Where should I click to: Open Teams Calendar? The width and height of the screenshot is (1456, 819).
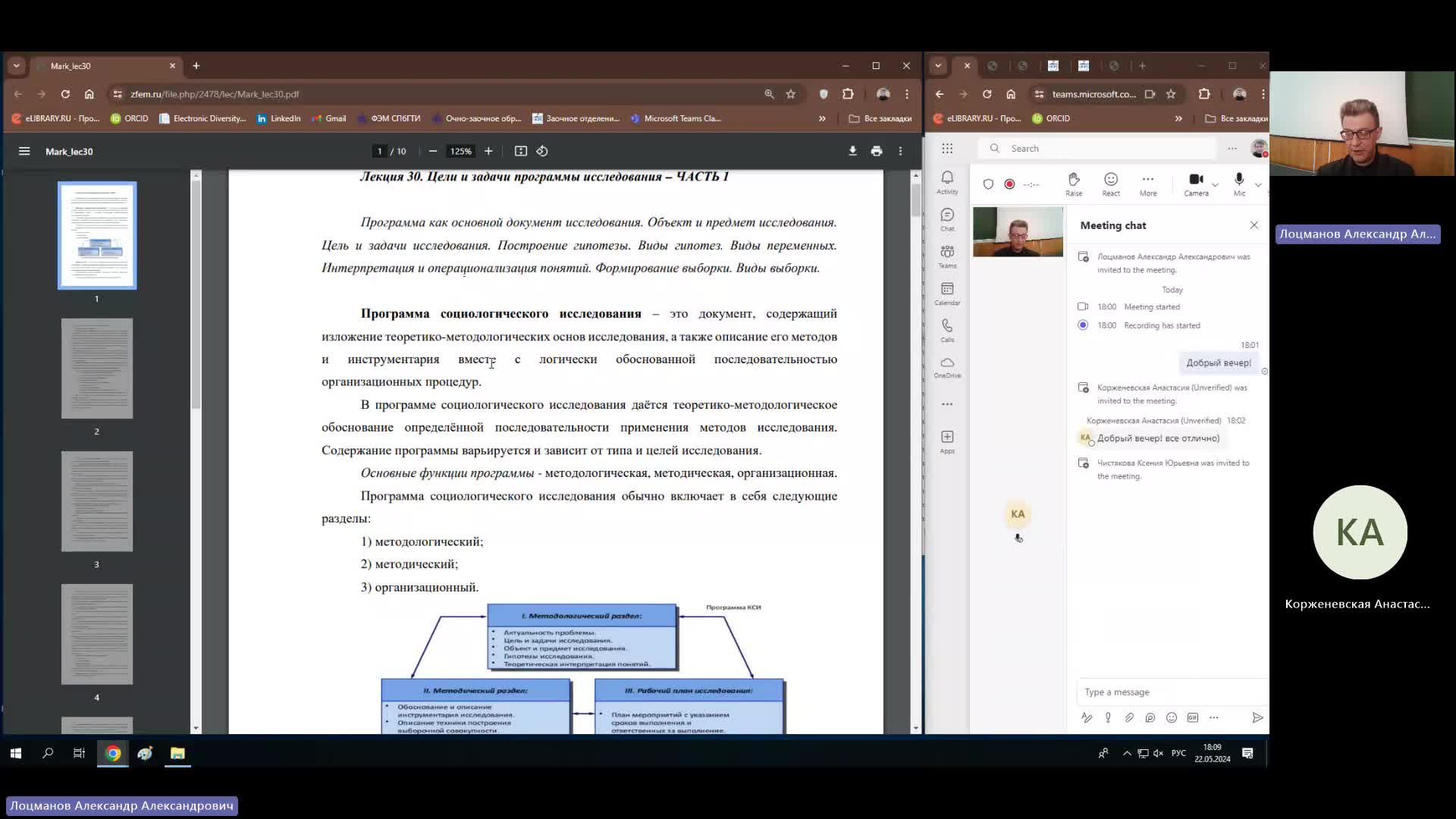point(947,293)
